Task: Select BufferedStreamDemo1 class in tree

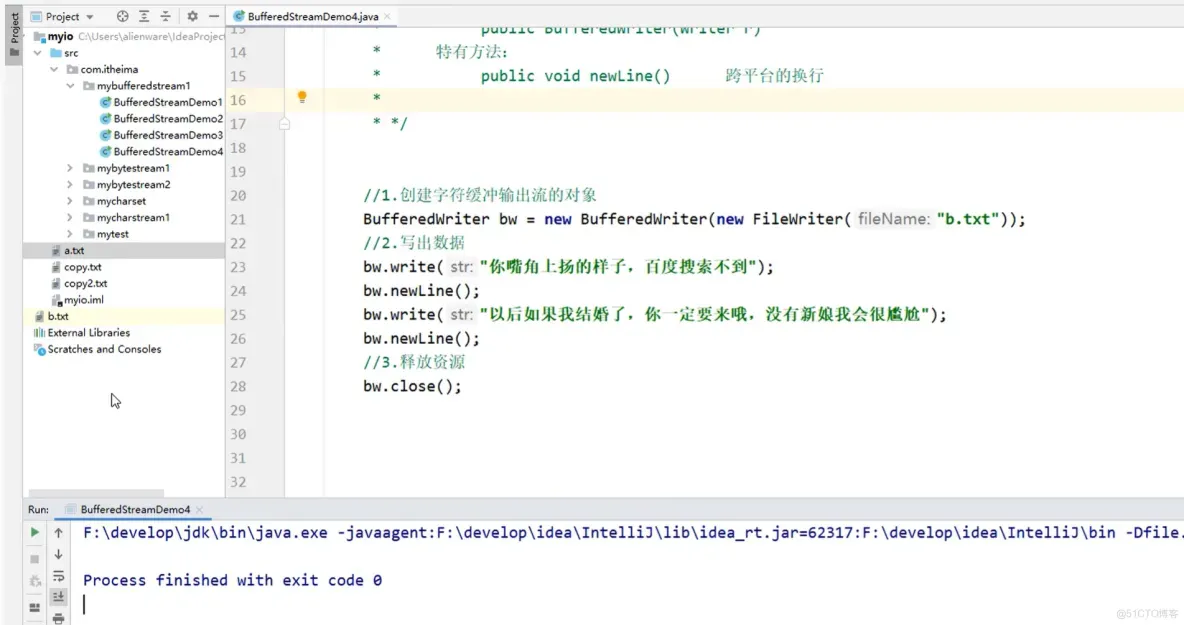Action: pos(168,102)
